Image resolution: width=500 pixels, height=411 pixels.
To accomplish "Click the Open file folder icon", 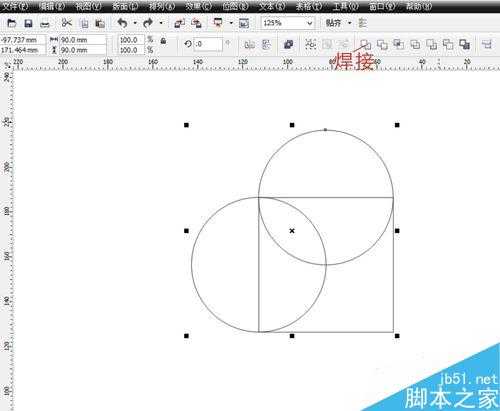I will (x=12, y=23).
